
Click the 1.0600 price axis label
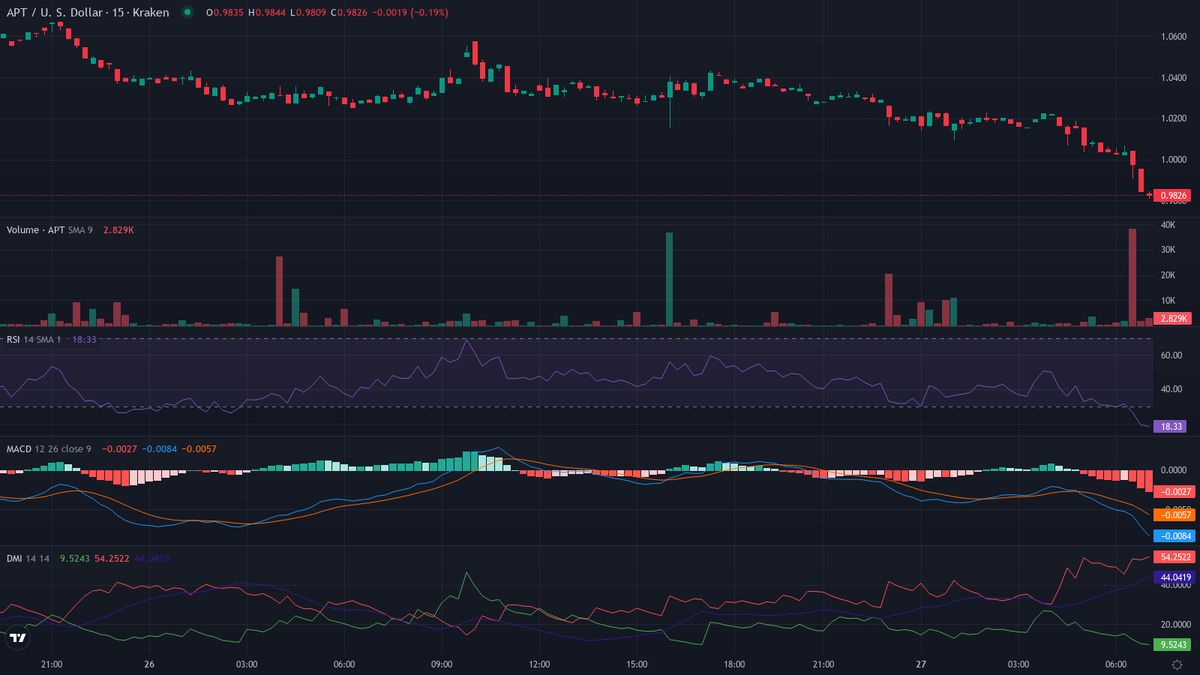[1173, 37]
